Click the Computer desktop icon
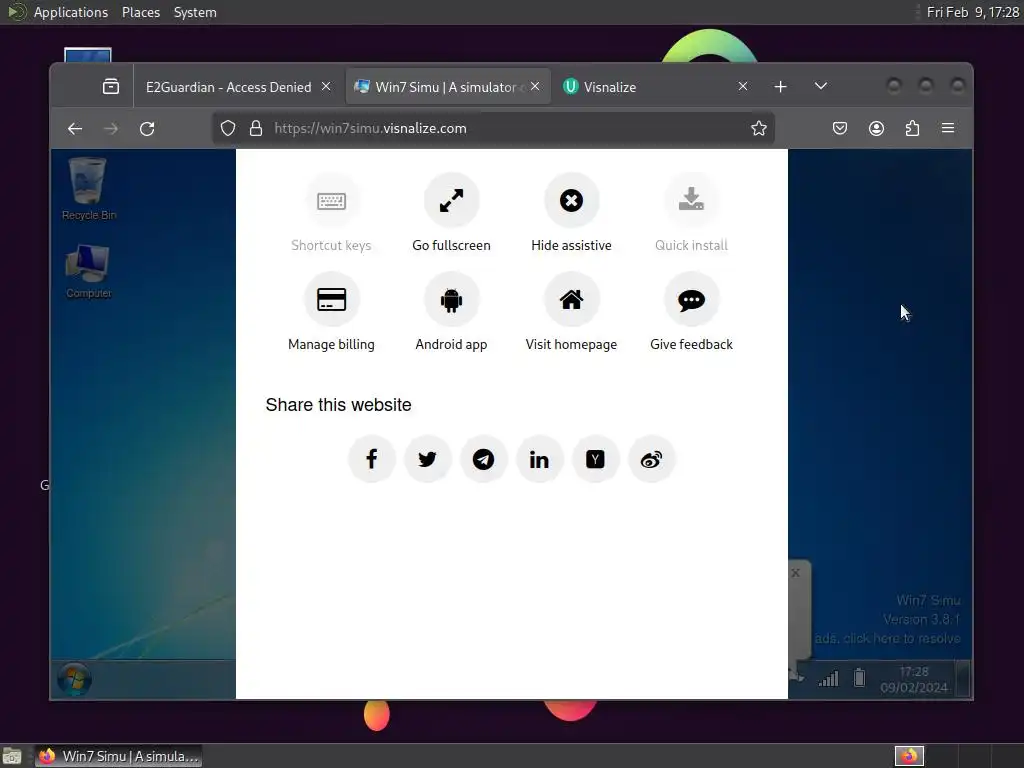 [88, 272]
